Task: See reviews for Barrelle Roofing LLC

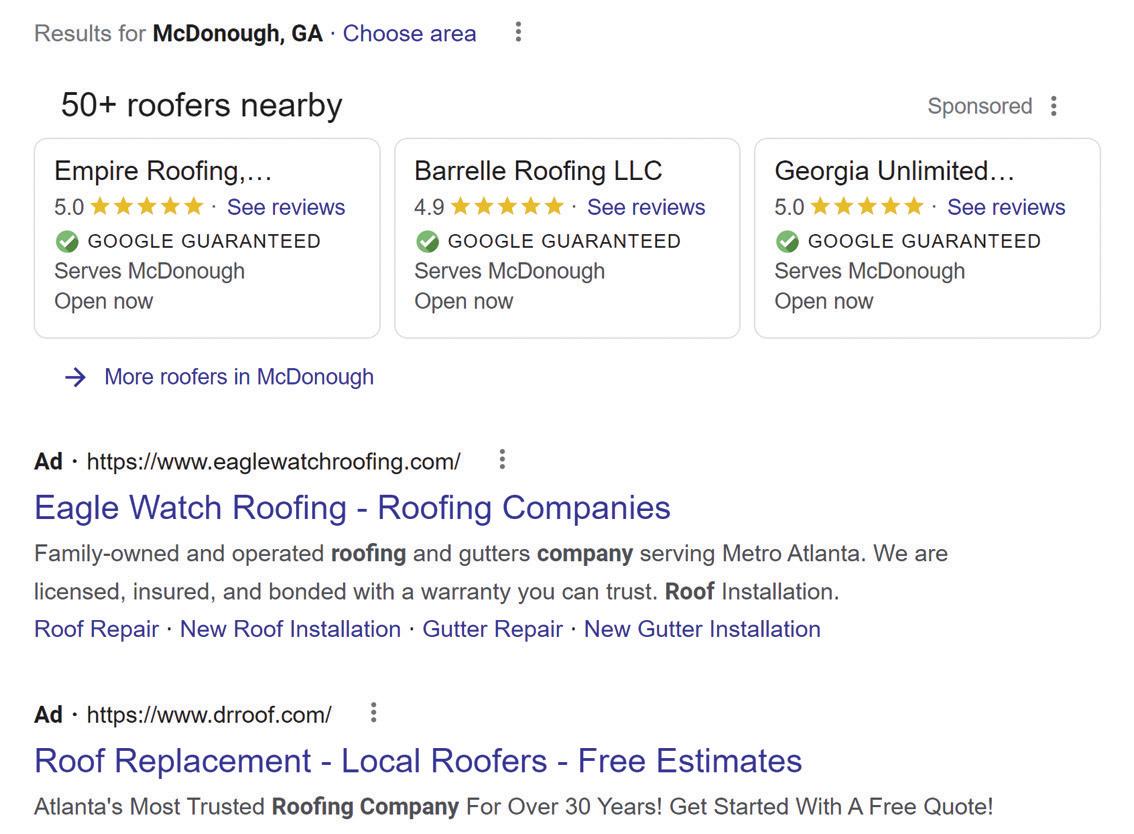Action: [645, 207]
